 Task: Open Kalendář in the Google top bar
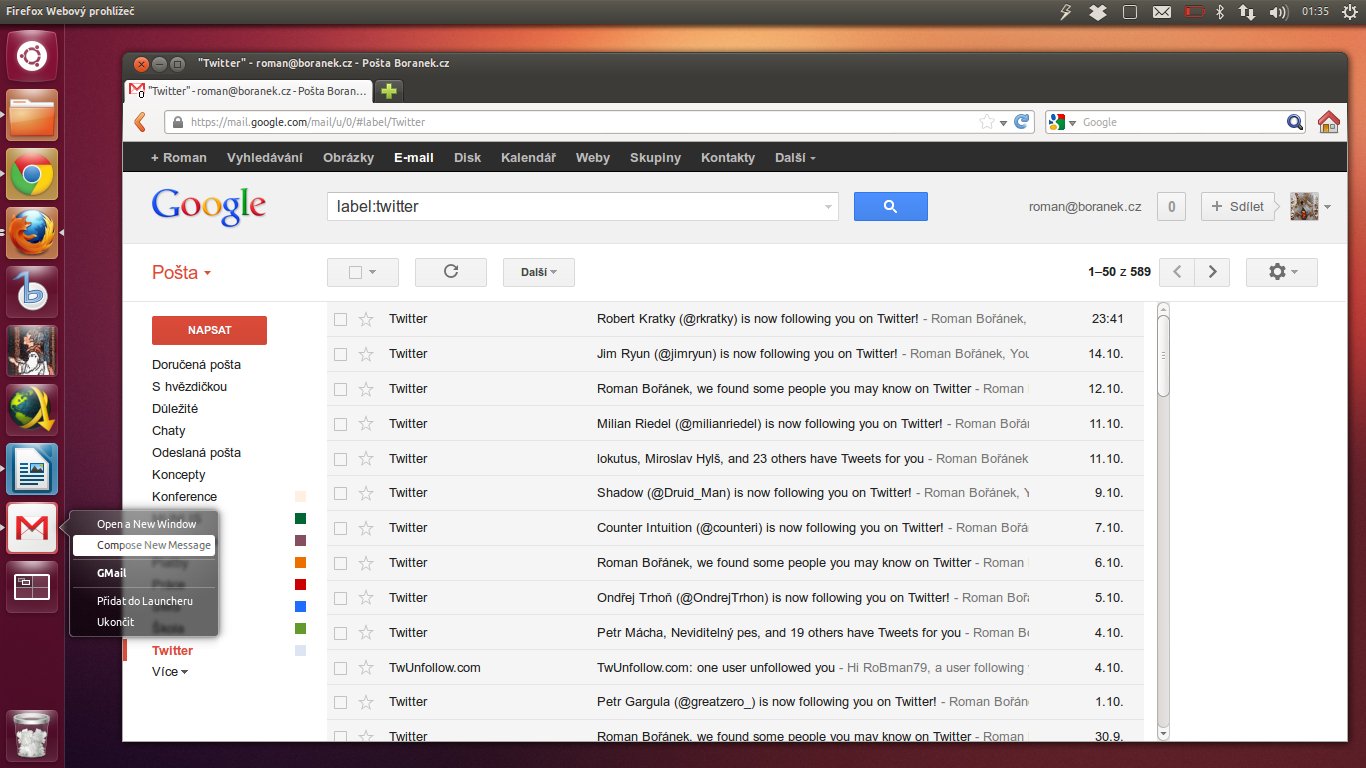coord(528,158)
